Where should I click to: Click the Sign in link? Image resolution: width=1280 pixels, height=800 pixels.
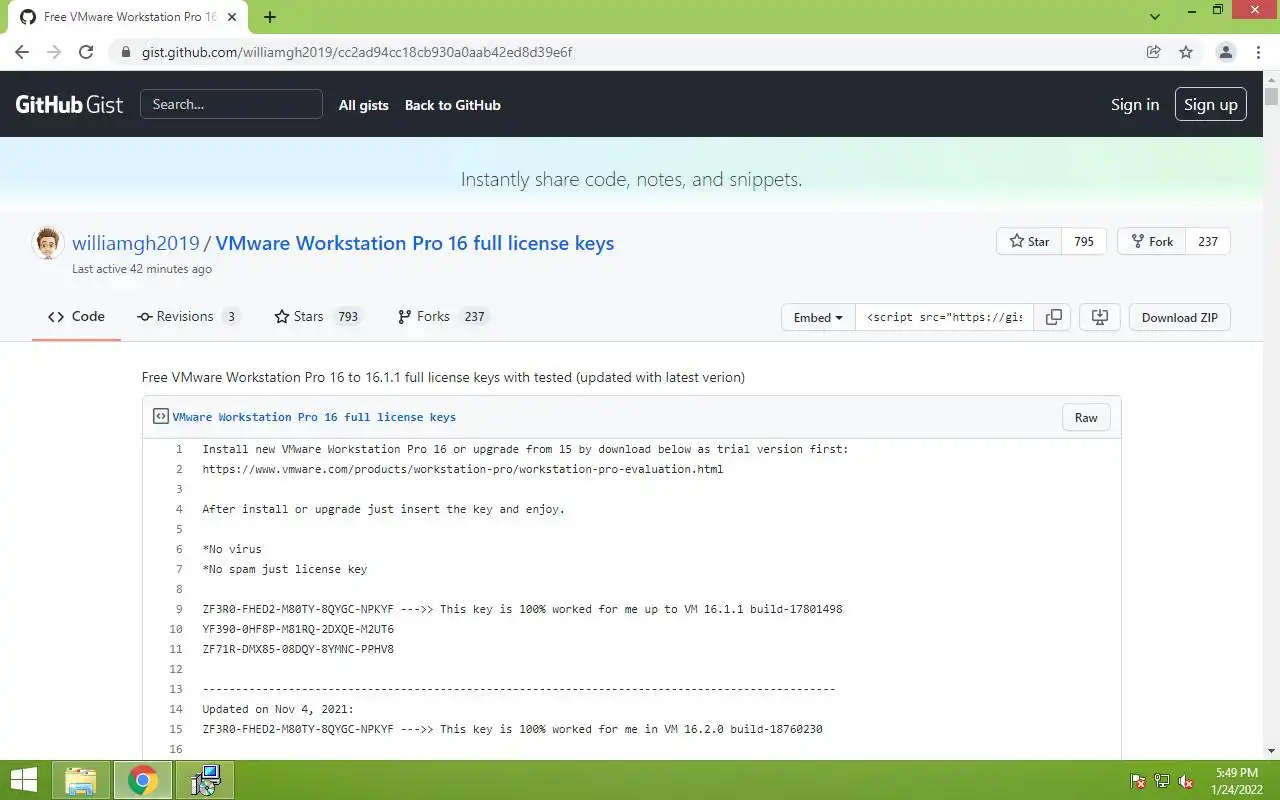1135,104
